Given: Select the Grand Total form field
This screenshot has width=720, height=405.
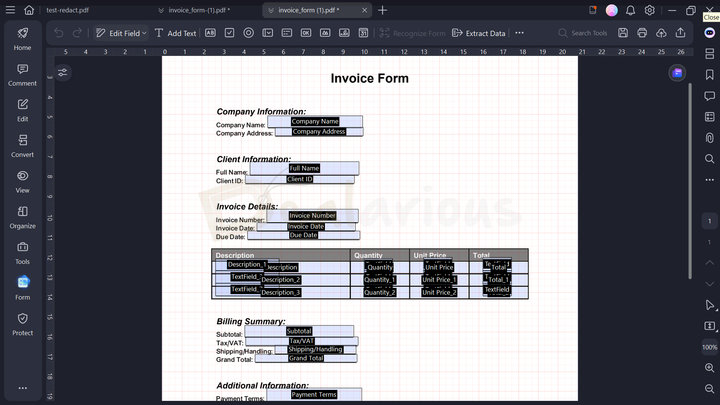Looking at the screenshot, I should (x=306, y=359).
